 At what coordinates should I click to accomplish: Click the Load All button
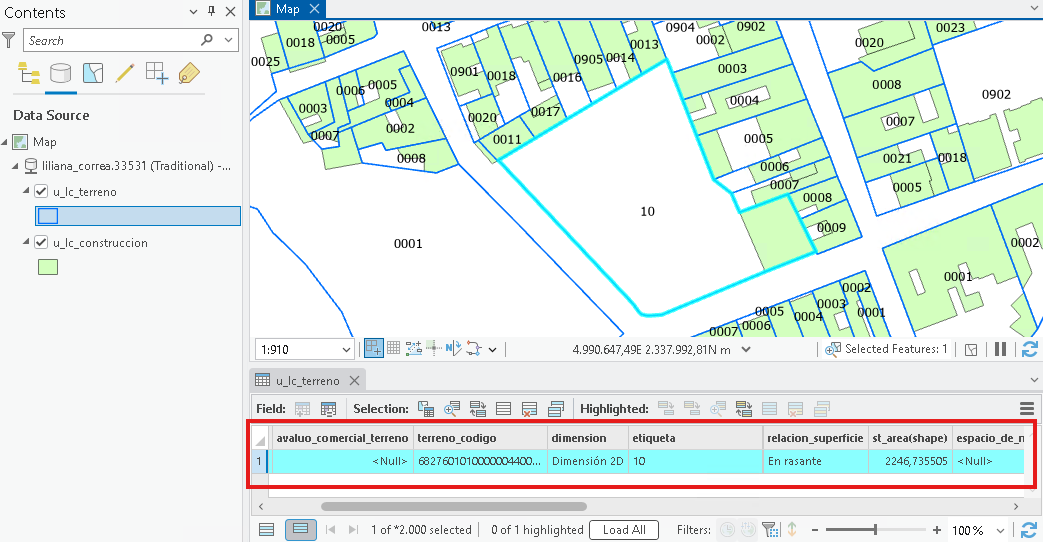coord(624,529)
